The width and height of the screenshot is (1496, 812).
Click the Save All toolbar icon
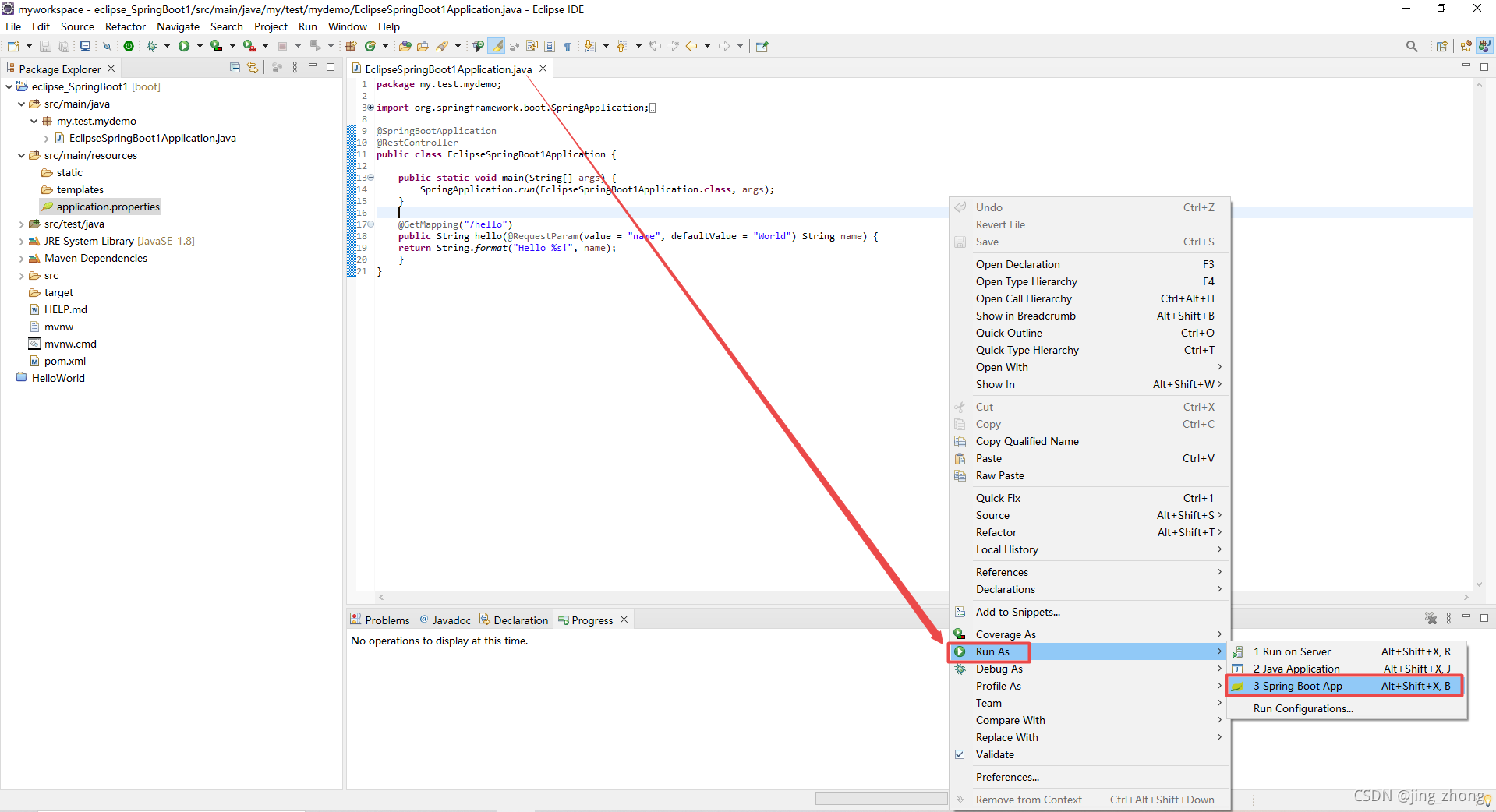click(64, 46)
